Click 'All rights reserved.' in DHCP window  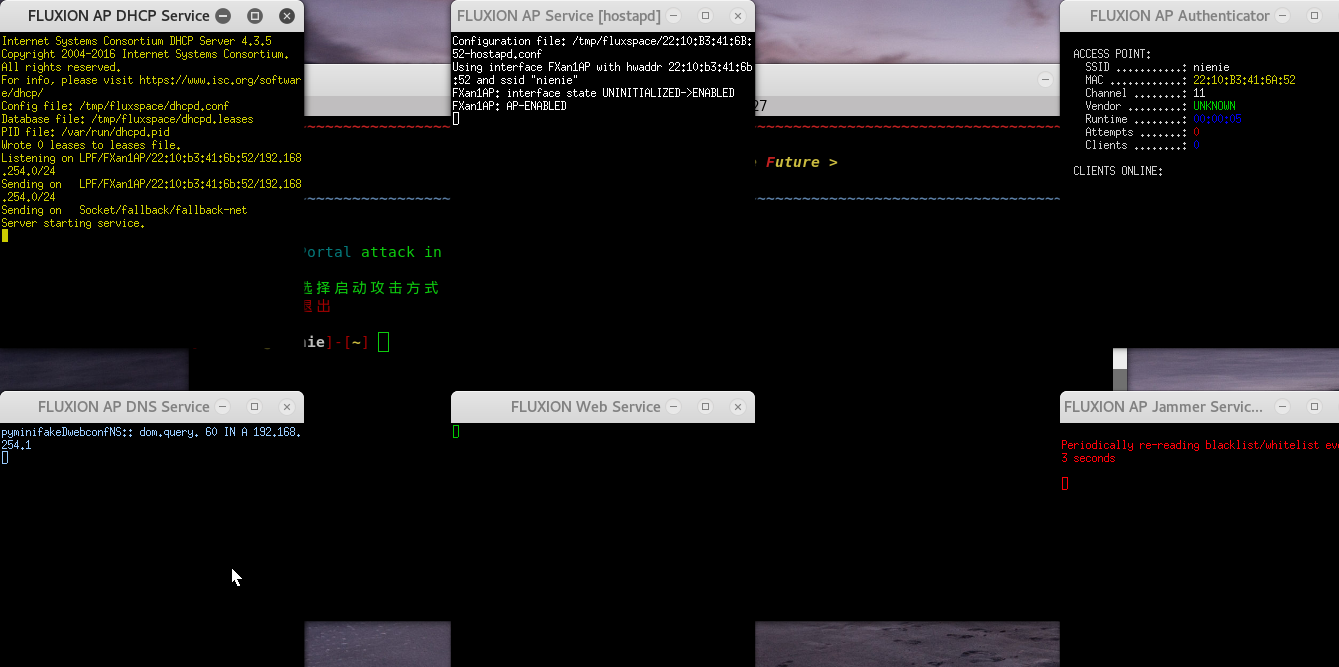pos(61,67)
